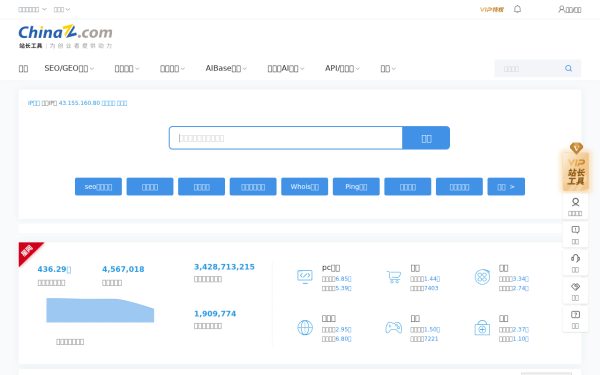
Task: Click the pc monitor code icon
Action: (305, 276)
